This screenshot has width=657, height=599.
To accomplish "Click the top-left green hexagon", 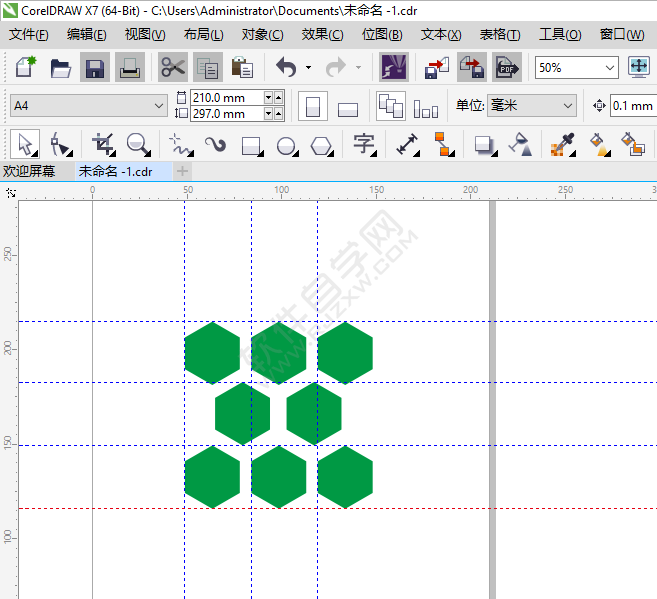I will point(212,353).
